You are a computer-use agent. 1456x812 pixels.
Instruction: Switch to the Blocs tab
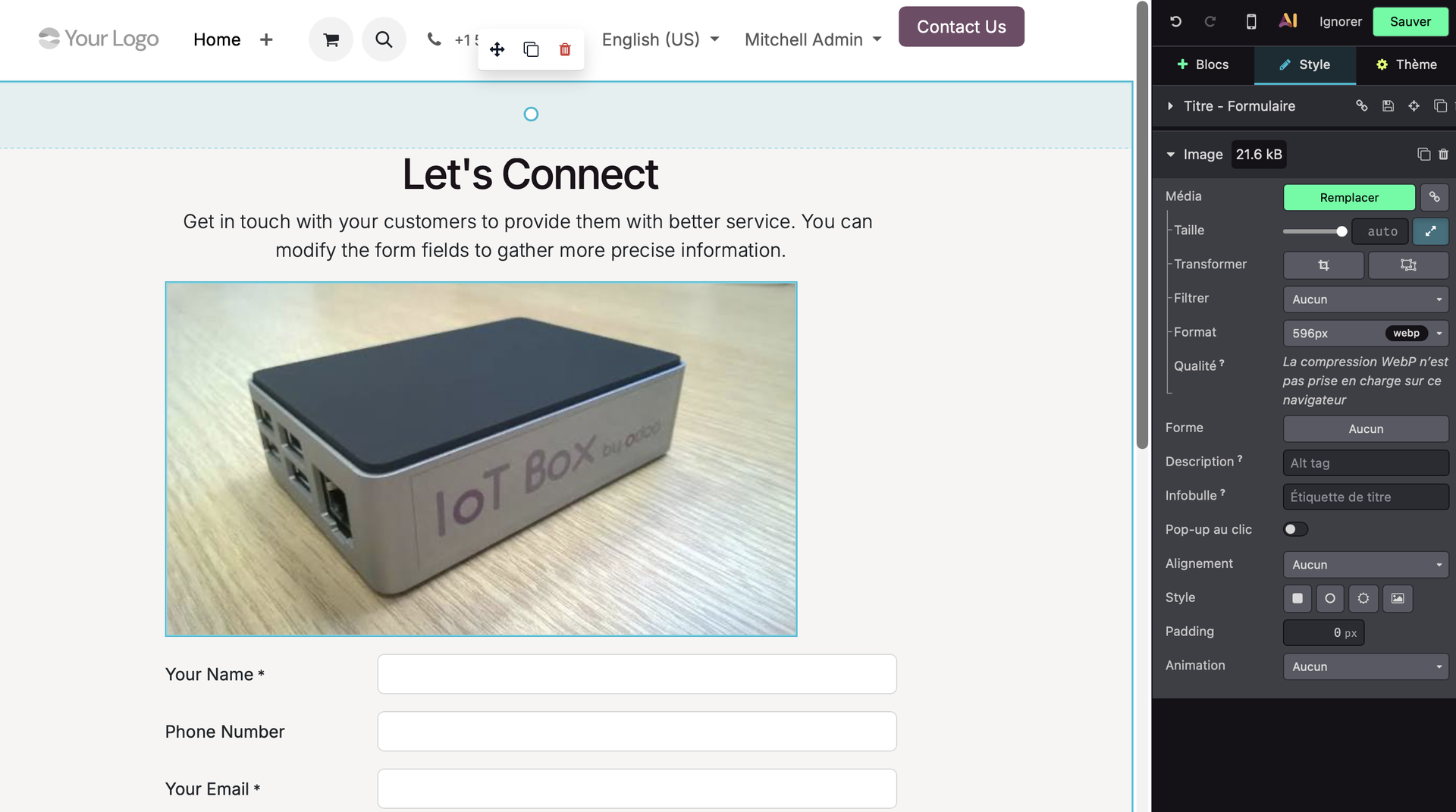coord(1203,64)
